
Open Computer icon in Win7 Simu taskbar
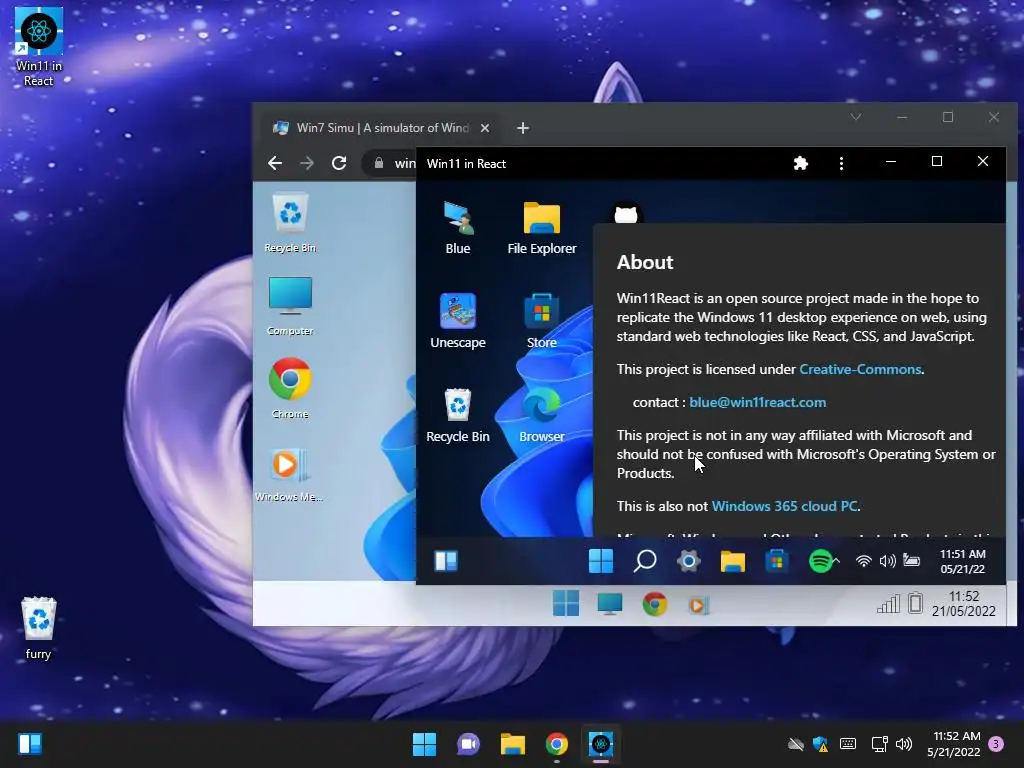(610, 604)
